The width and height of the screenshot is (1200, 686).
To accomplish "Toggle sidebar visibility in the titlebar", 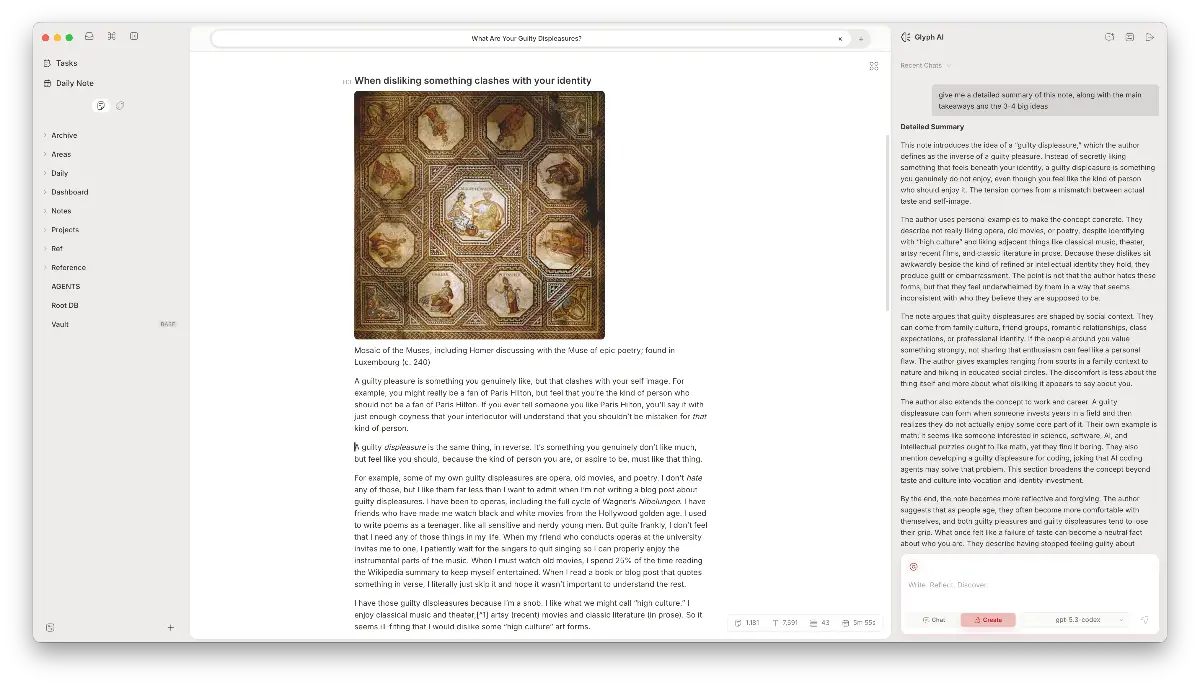I will pyautogui.click(x=133, y=36).
